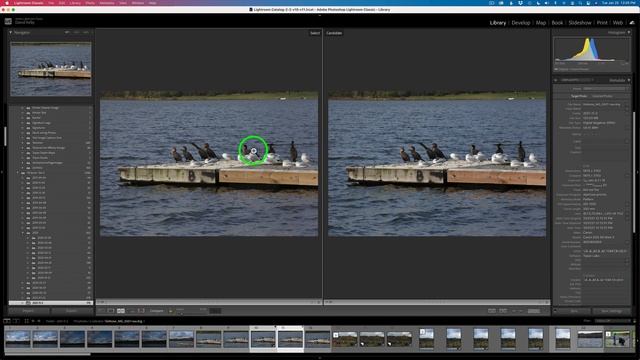640x360 pixels.
Task: Click the Import button
Action: coord(29,311)
